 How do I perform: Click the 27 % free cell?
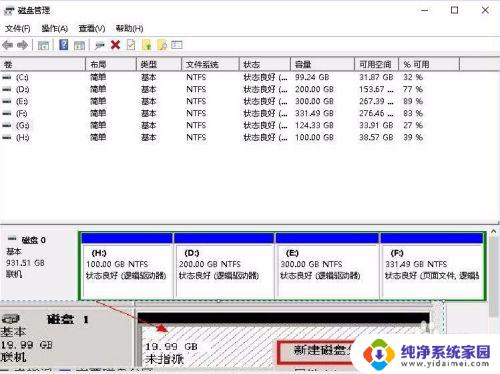point(413,125)
